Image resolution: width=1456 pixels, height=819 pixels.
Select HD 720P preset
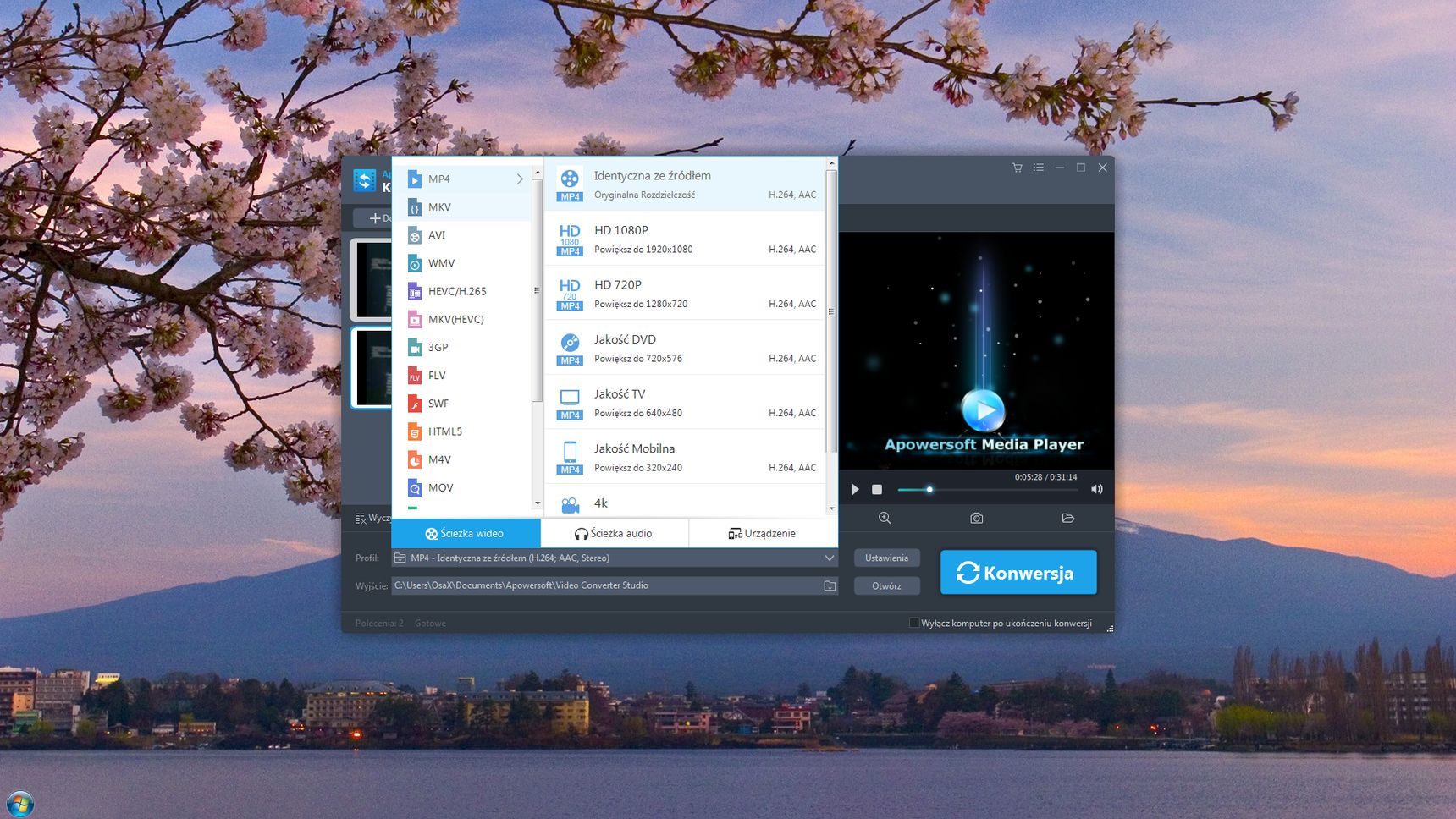point(685,293)
